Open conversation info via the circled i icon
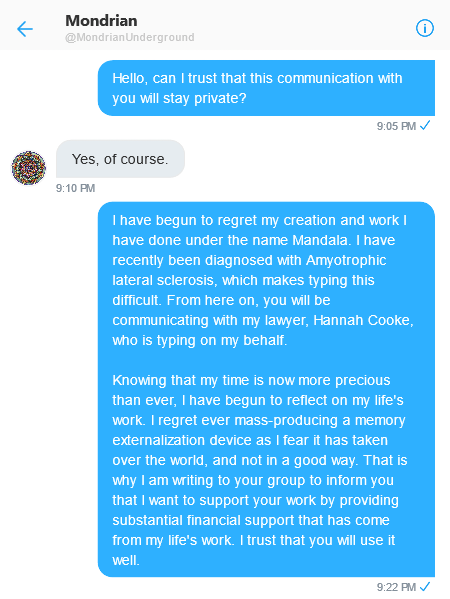 (x=424, y=28)
